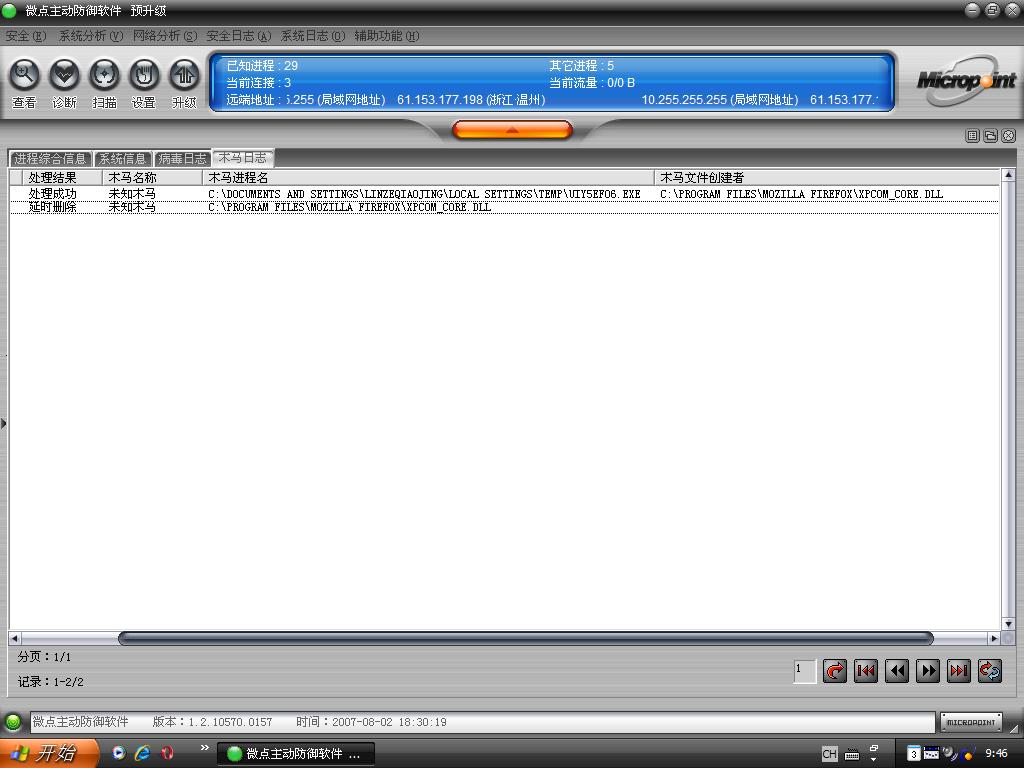Sort by the 木马文件创建者 column header

coord(827,178)
